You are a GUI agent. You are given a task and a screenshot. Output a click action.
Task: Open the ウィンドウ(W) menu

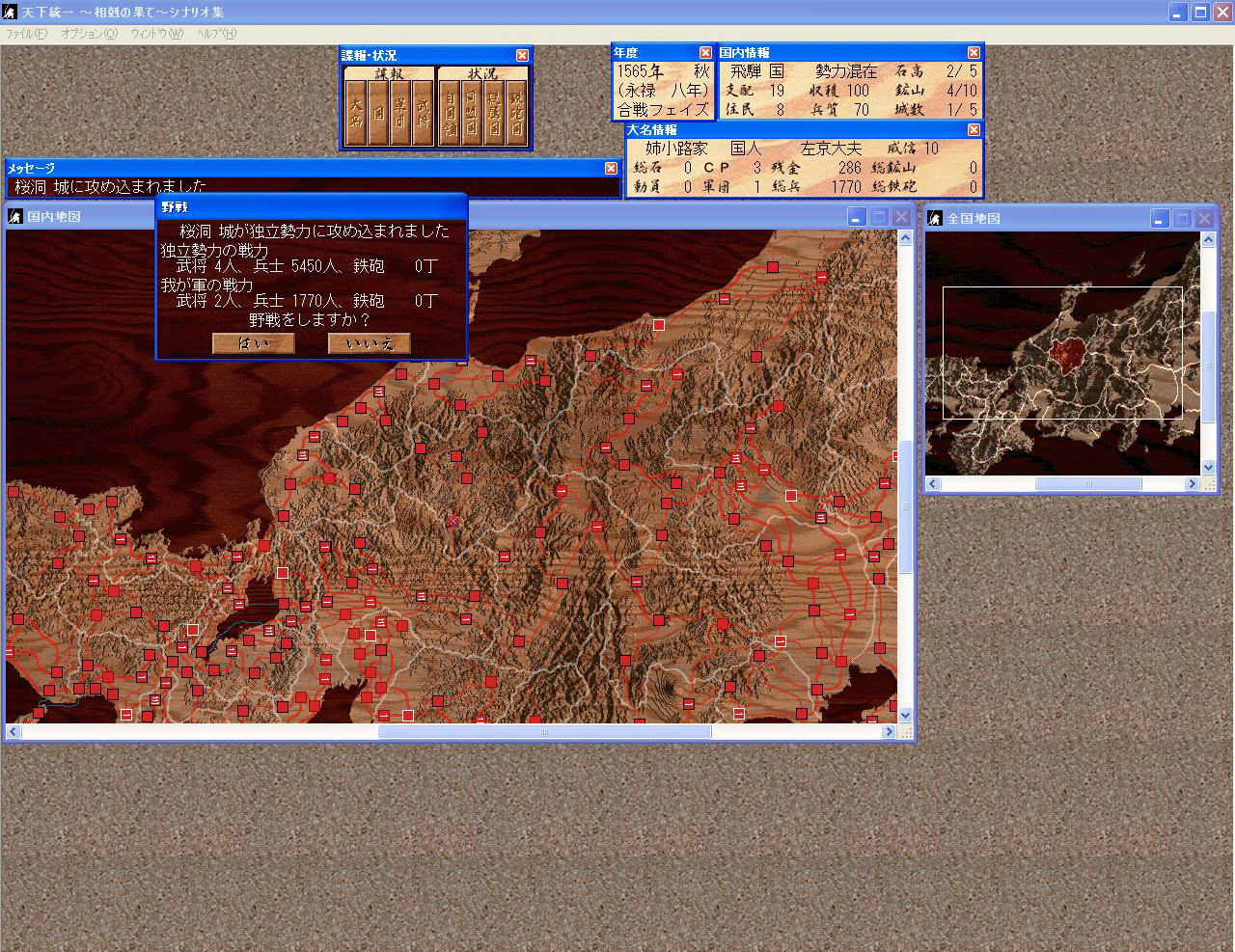pyautogui.click(x=156, y=34)
